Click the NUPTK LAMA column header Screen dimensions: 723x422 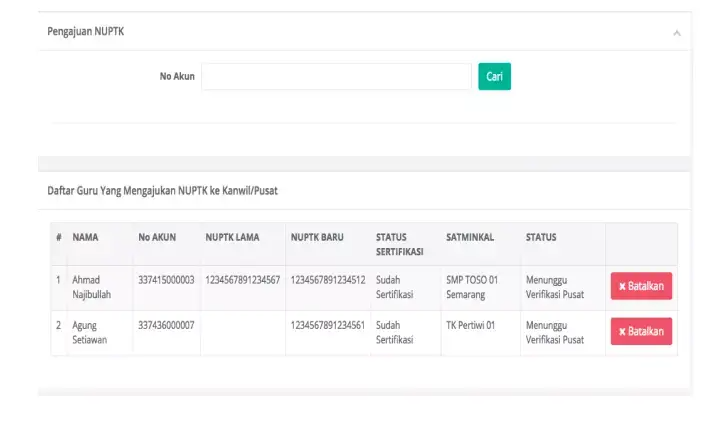click(232, 238)
